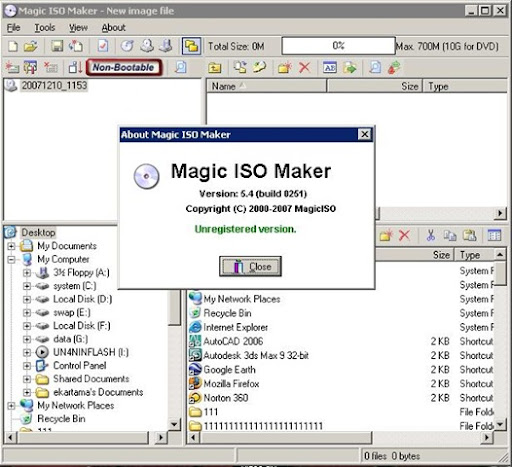
Task: Select Local Disk (F:) in tree
Action: pos(82,326)
